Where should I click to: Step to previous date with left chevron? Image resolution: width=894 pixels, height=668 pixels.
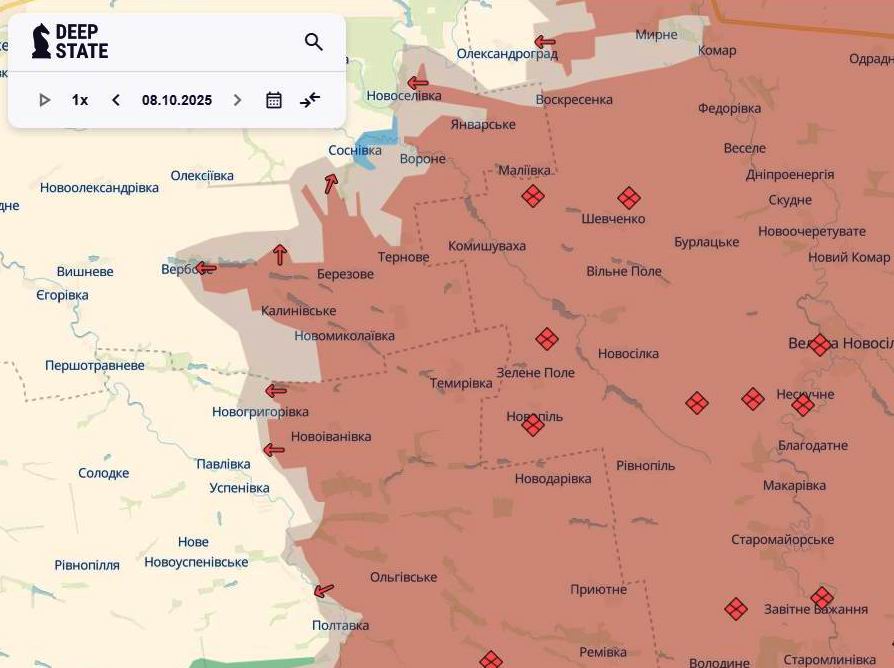click(x=115, y=99)
